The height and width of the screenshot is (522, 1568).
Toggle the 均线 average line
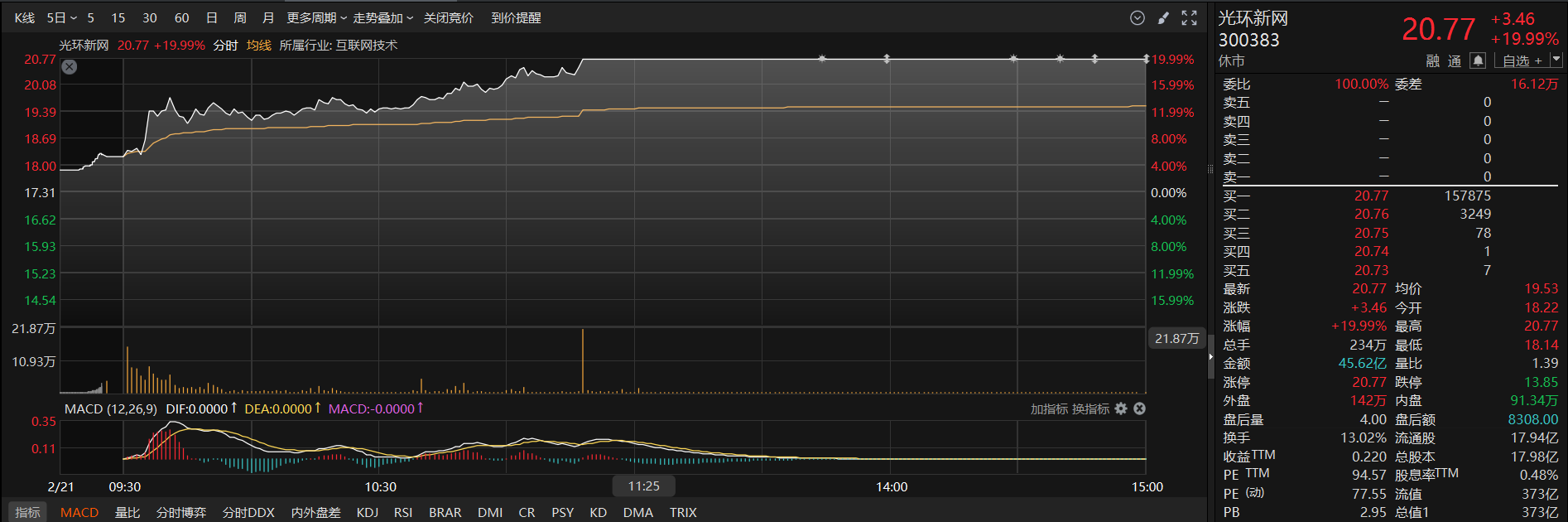(258, 46)
